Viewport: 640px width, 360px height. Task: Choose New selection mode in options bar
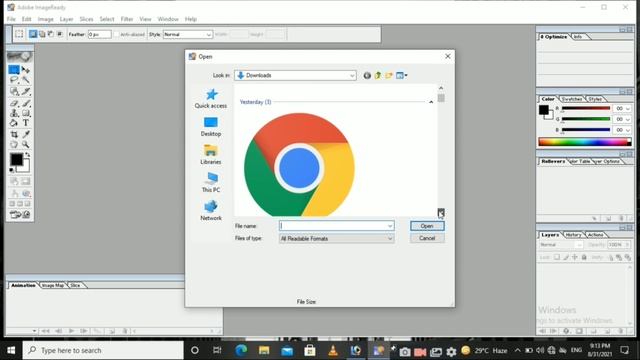click(33, 34)
